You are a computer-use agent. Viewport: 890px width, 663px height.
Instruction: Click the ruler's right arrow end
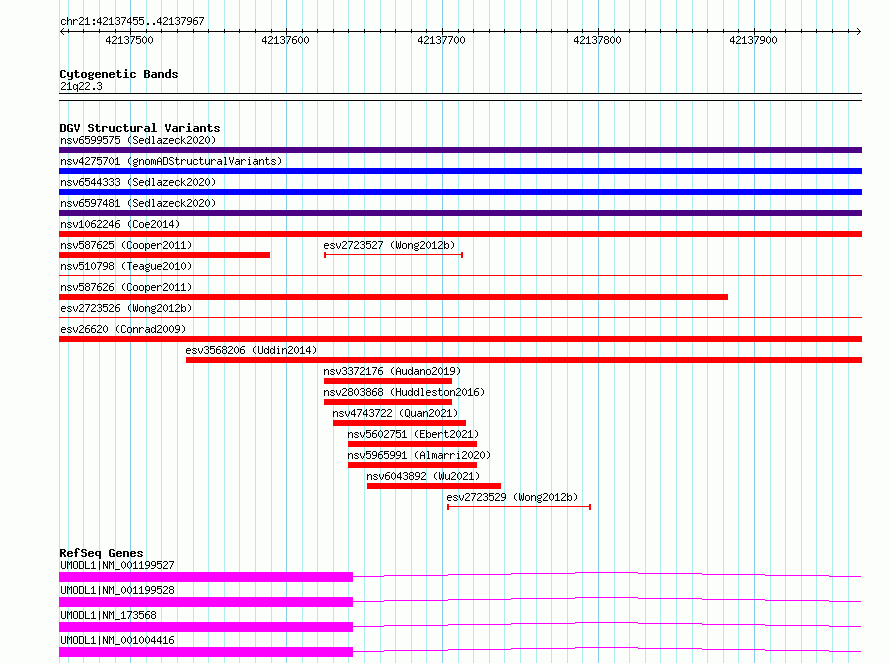(859, 31)
